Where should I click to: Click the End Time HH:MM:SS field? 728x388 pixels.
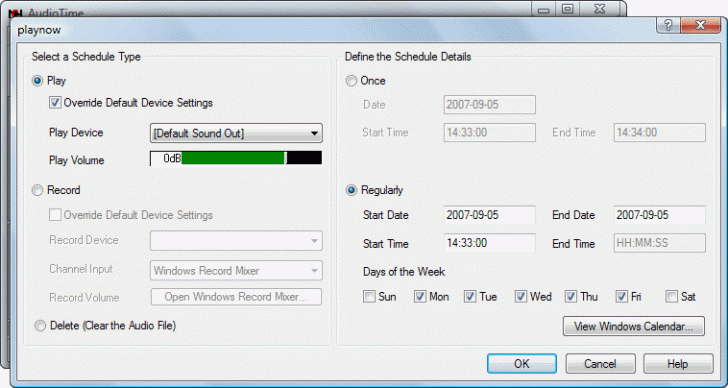pyautogui.click(x=660, y=243)
